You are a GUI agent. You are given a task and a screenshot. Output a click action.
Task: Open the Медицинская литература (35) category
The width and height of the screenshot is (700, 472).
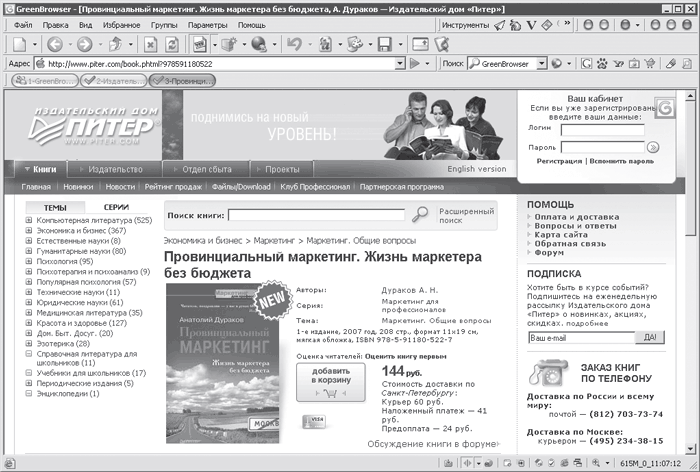coord(89,313)
